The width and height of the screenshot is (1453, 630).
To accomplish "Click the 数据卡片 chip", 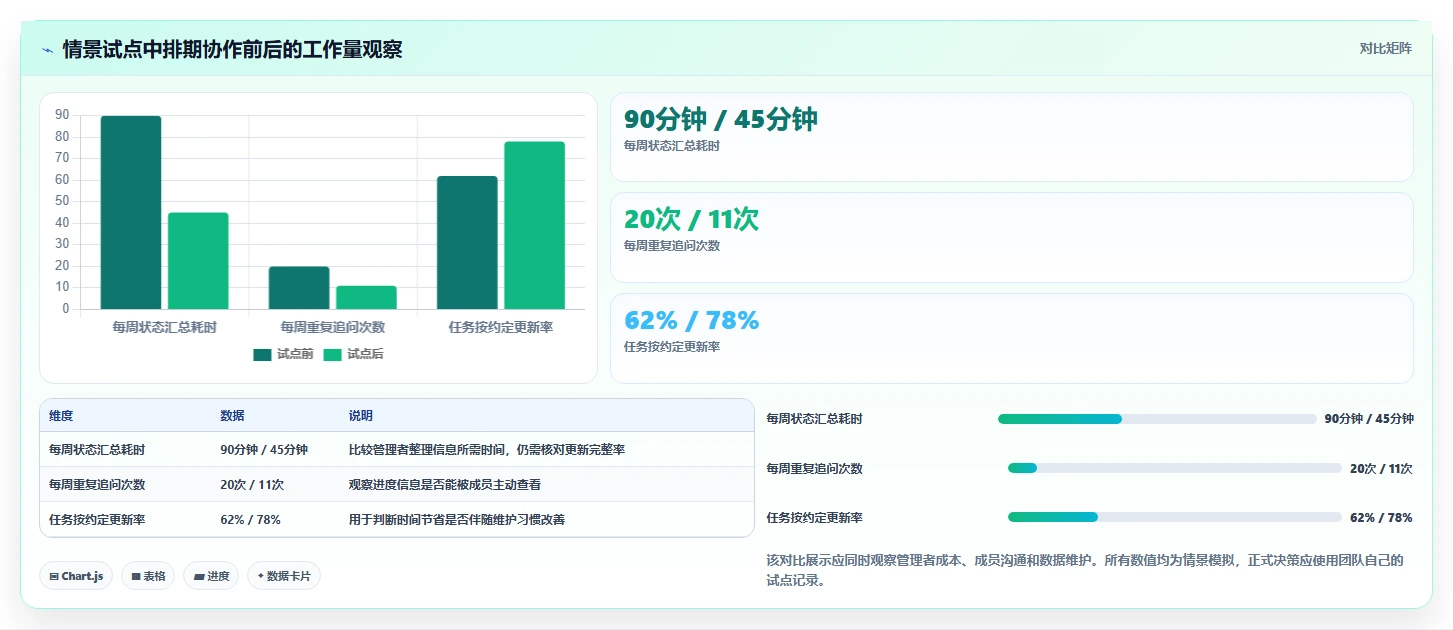I will pos(284,576).
